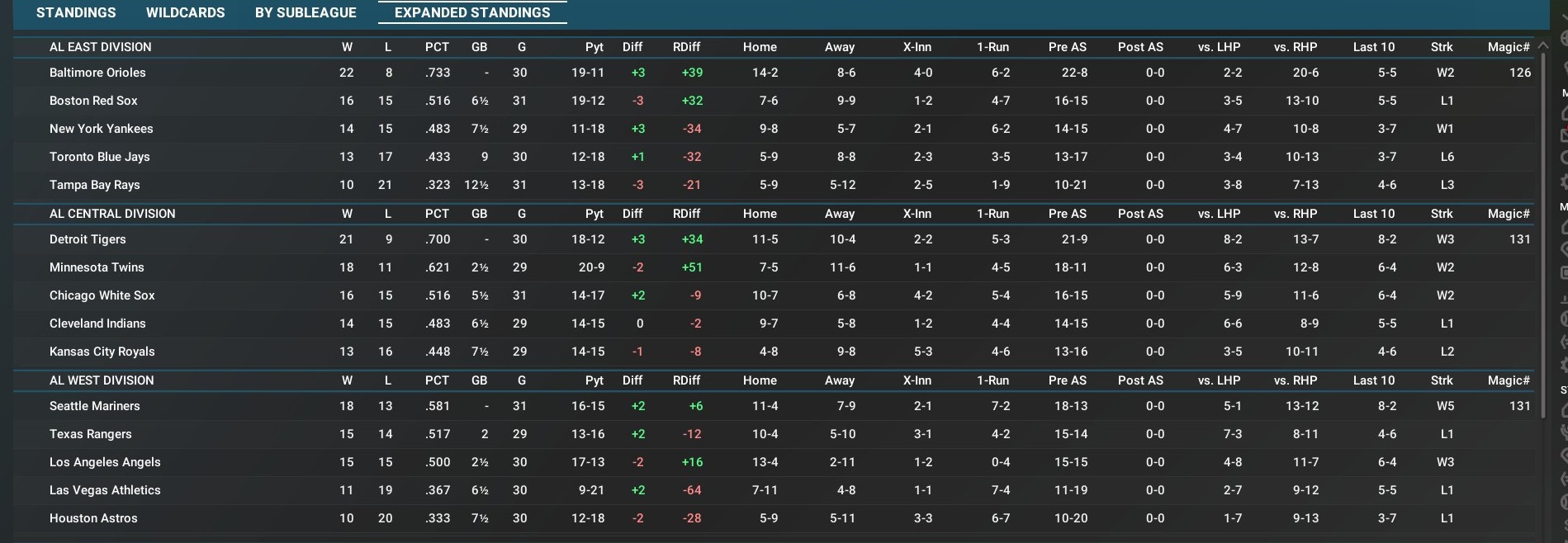Sort AL East by RDiff column header
1568x543 pixels.
686,47
